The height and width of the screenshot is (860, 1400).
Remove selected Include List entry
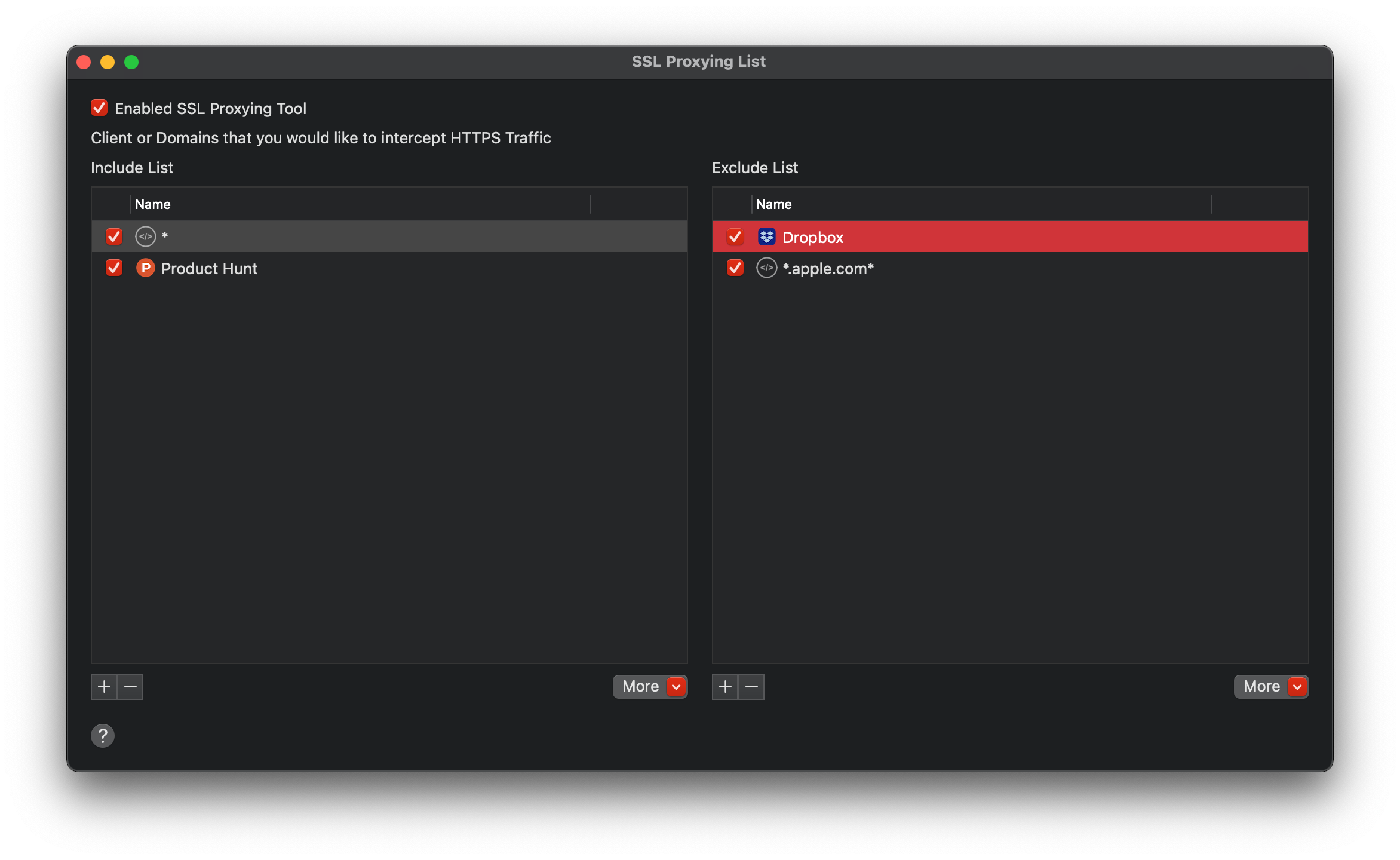[130, 687]
